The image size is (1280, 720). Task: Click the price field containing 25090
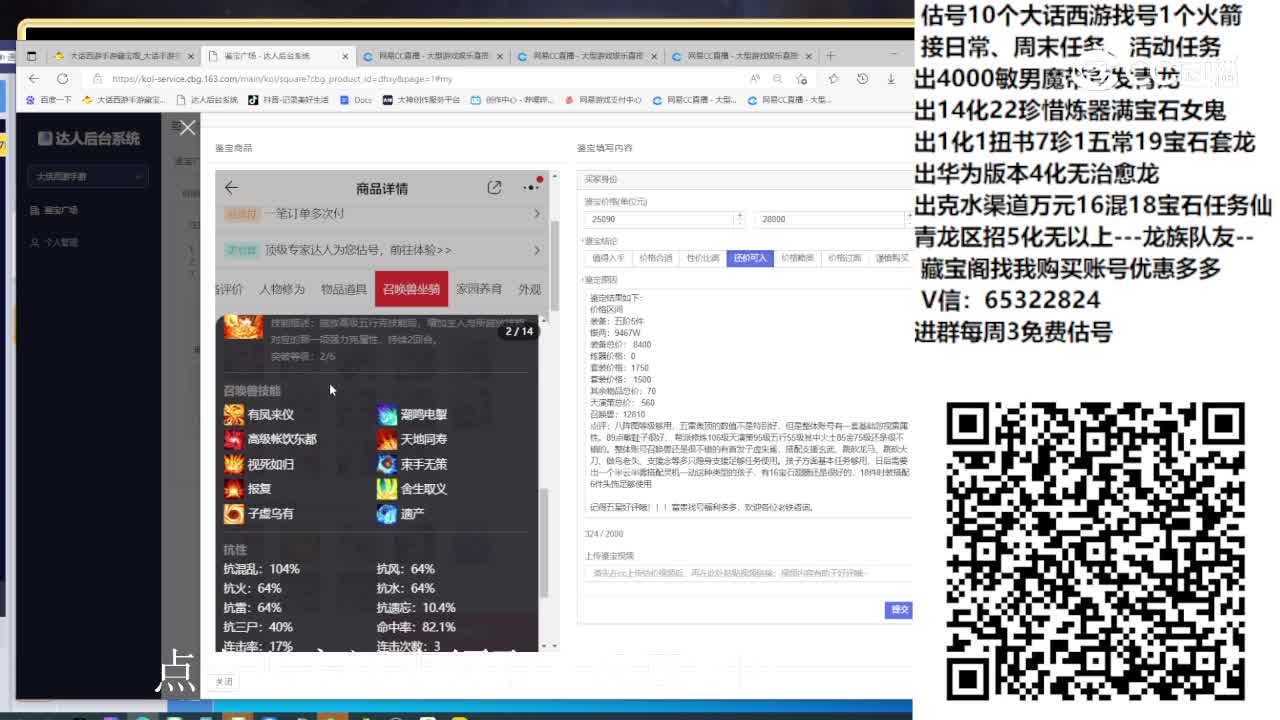pos(660,219)
